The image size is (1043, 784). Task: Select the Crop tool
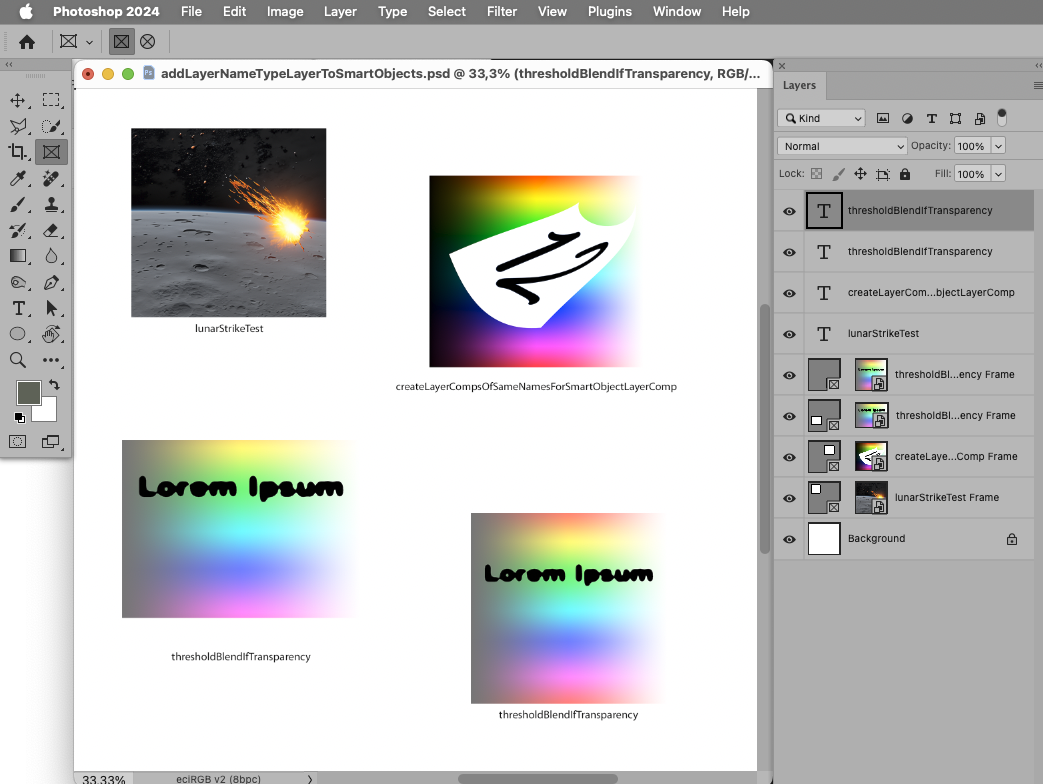click(16, 151)
